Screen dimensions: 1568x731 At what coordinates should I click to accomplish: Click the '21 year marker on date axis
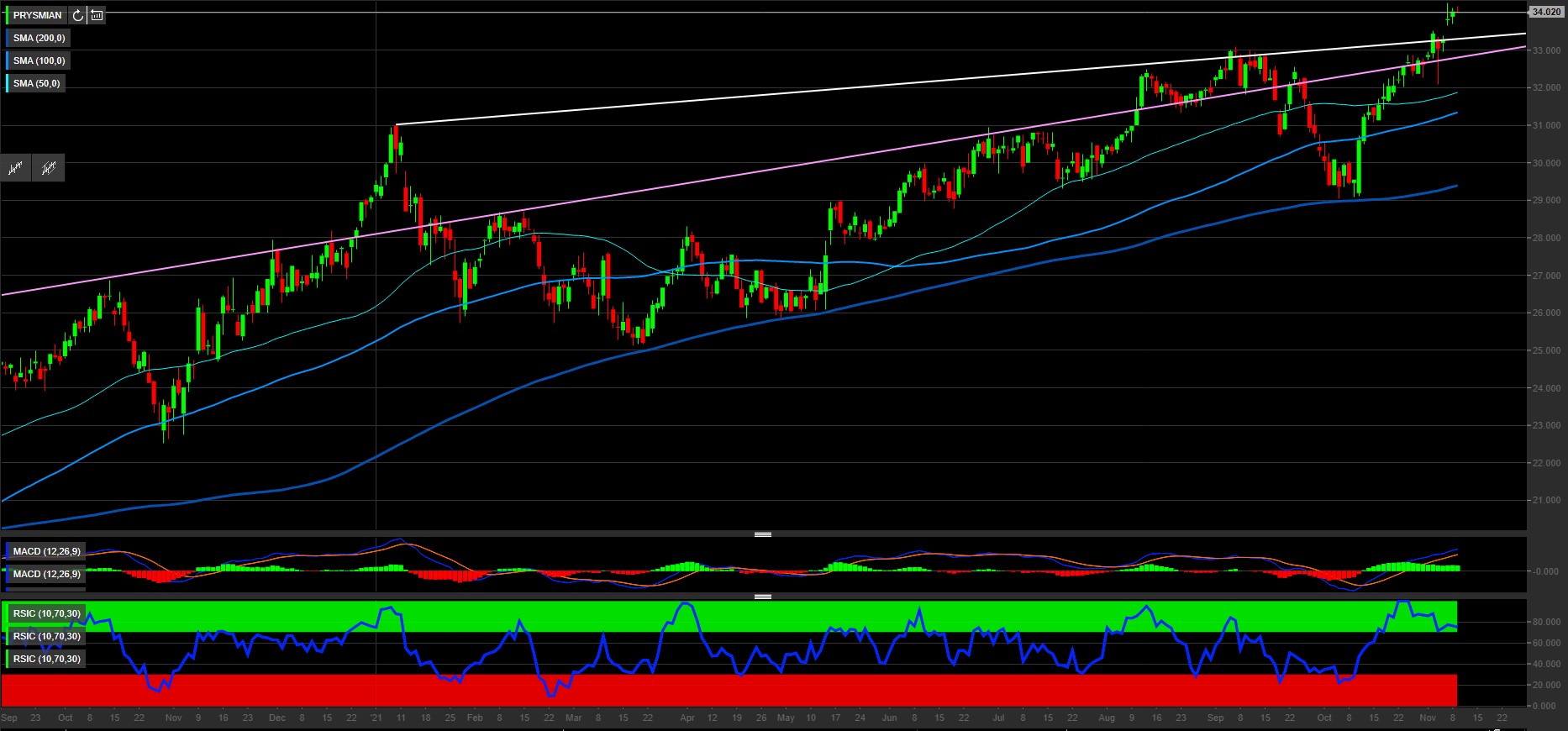pos(376,718)
